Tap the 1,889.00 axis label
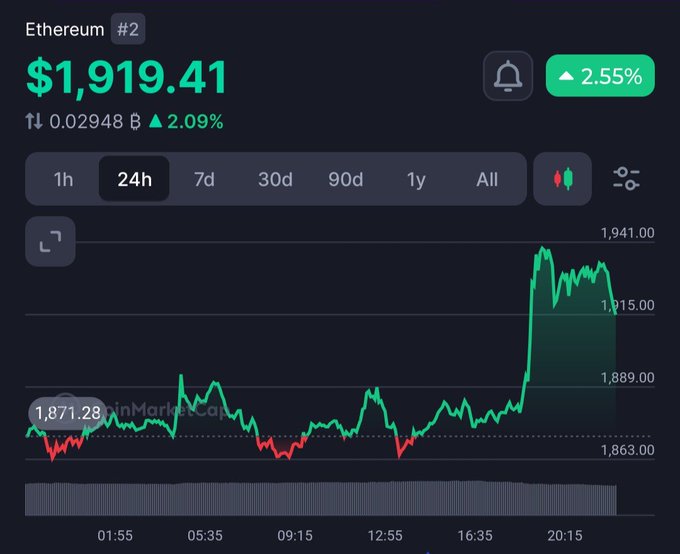This screenshot has height=554, width=680. point(628,378)
